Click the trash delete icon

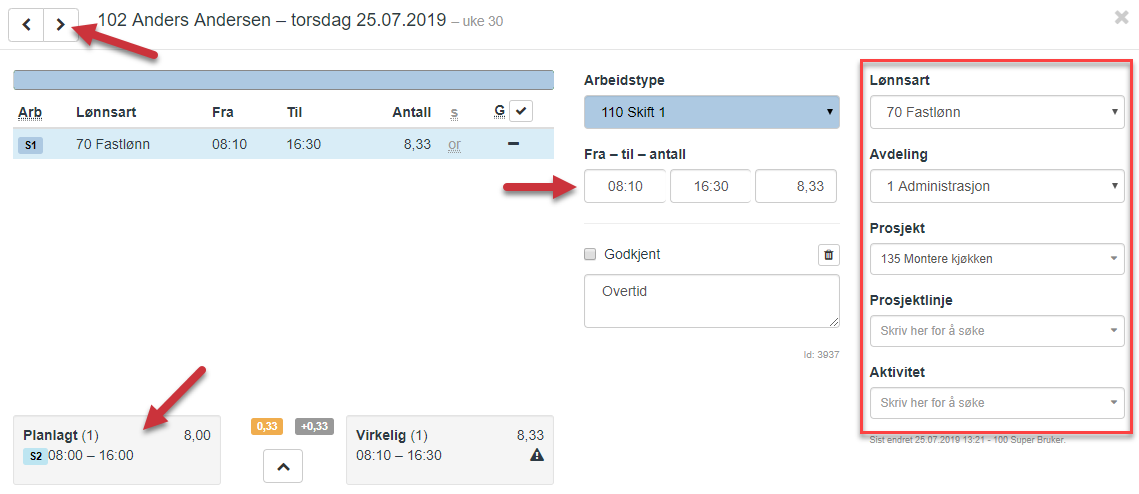point(829,255)
